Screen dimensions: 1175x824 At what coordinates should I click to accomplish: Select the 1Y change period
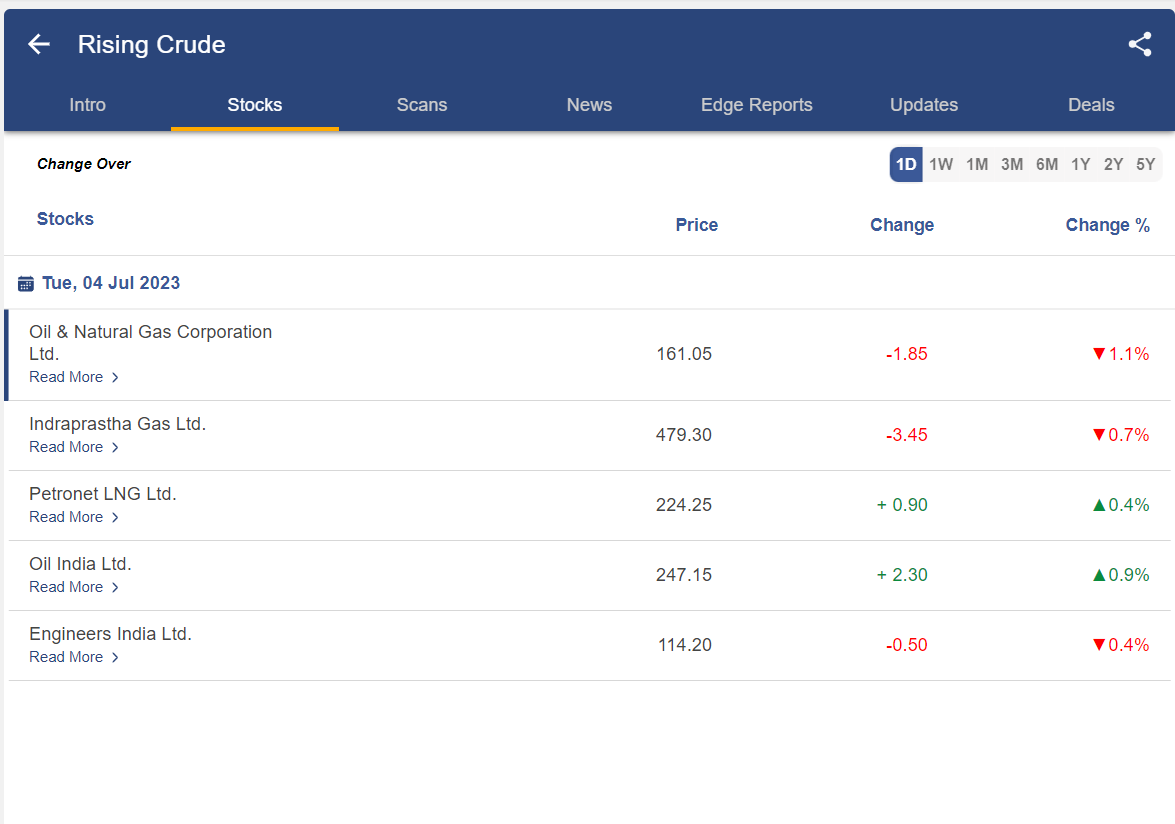(x=1081, y=164)
